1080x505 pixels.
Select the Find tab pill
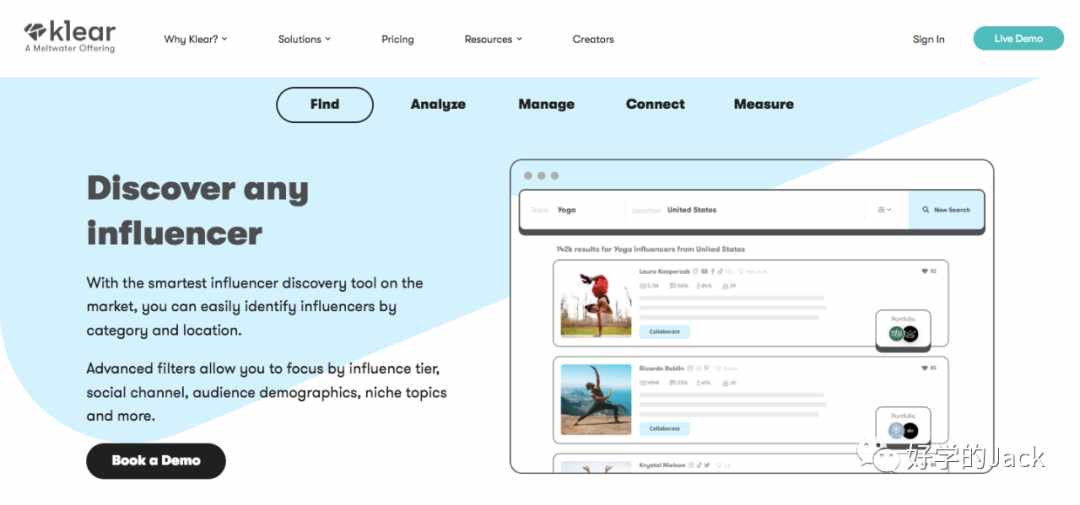click(x=324, y=105)
